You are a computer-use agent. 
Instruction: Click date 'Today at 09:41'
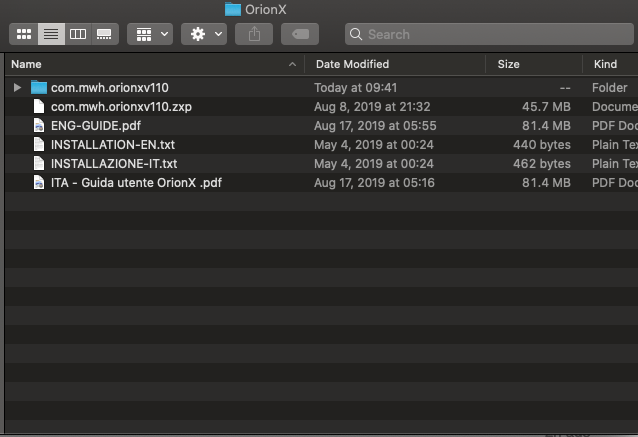356,87
